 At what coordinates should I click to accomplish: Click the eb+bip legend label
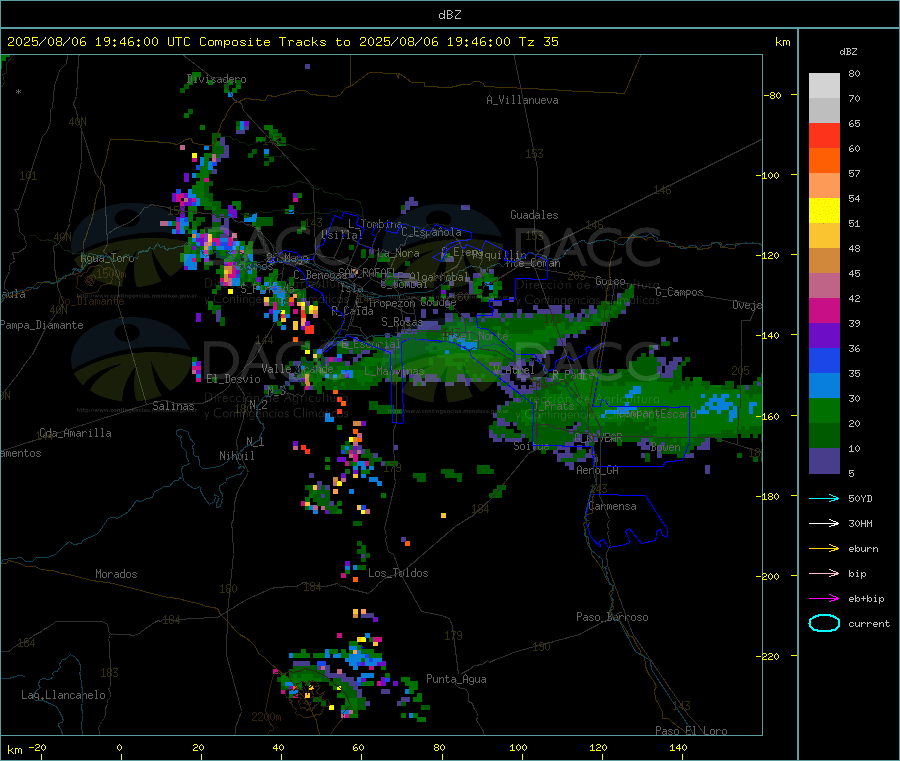click(866, 599)
